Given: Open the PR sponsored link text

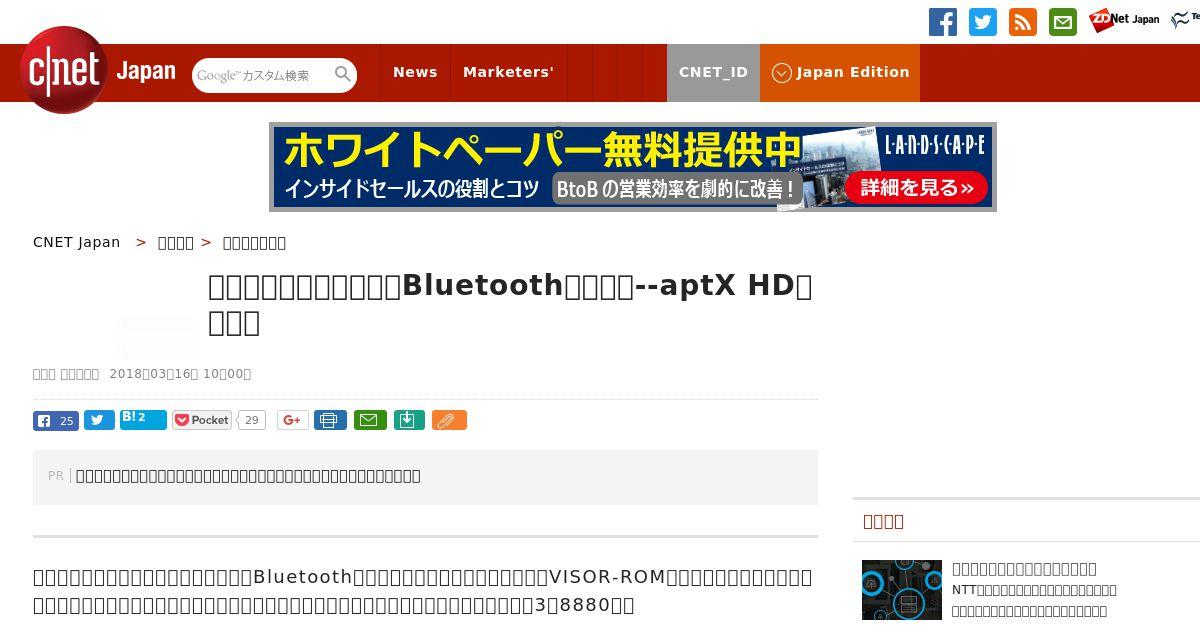Looking at the screenshot, I should 248,476.
